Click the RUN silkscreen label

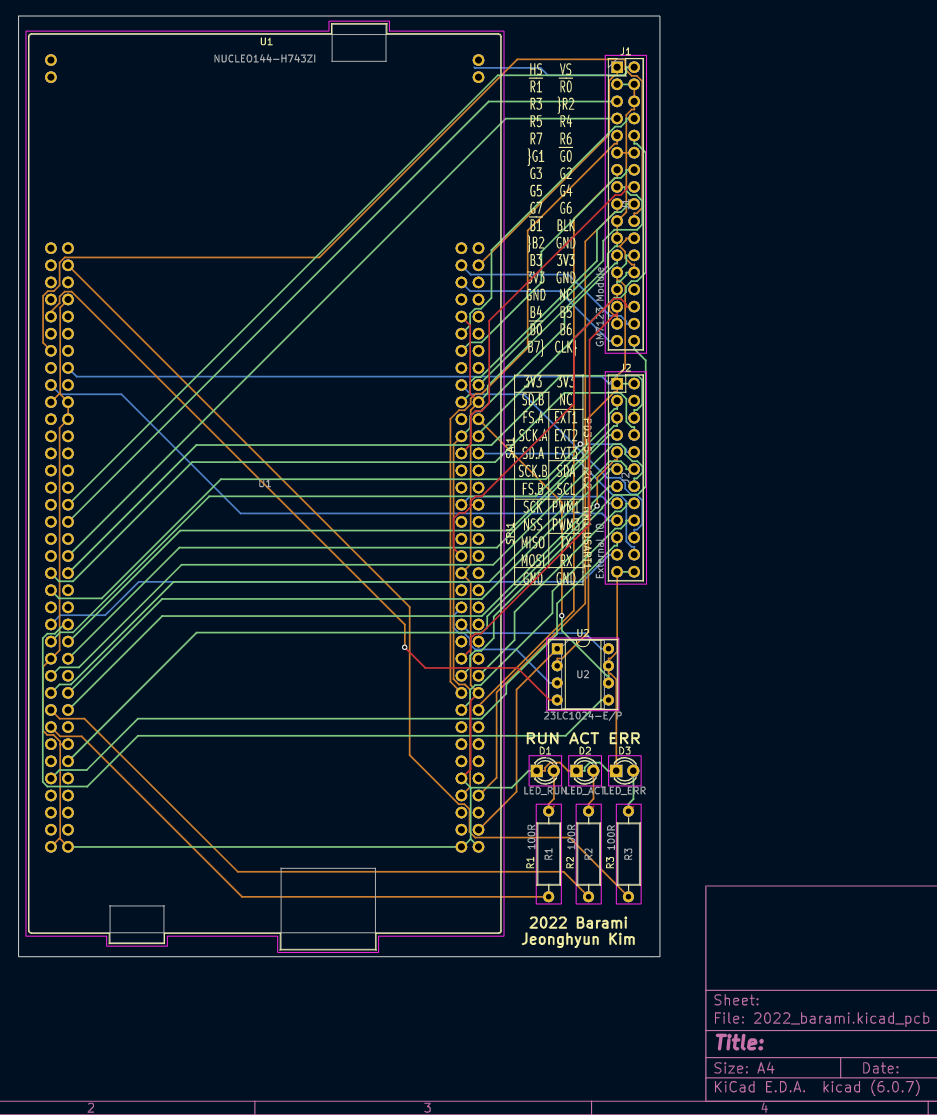tap(545, 738)
